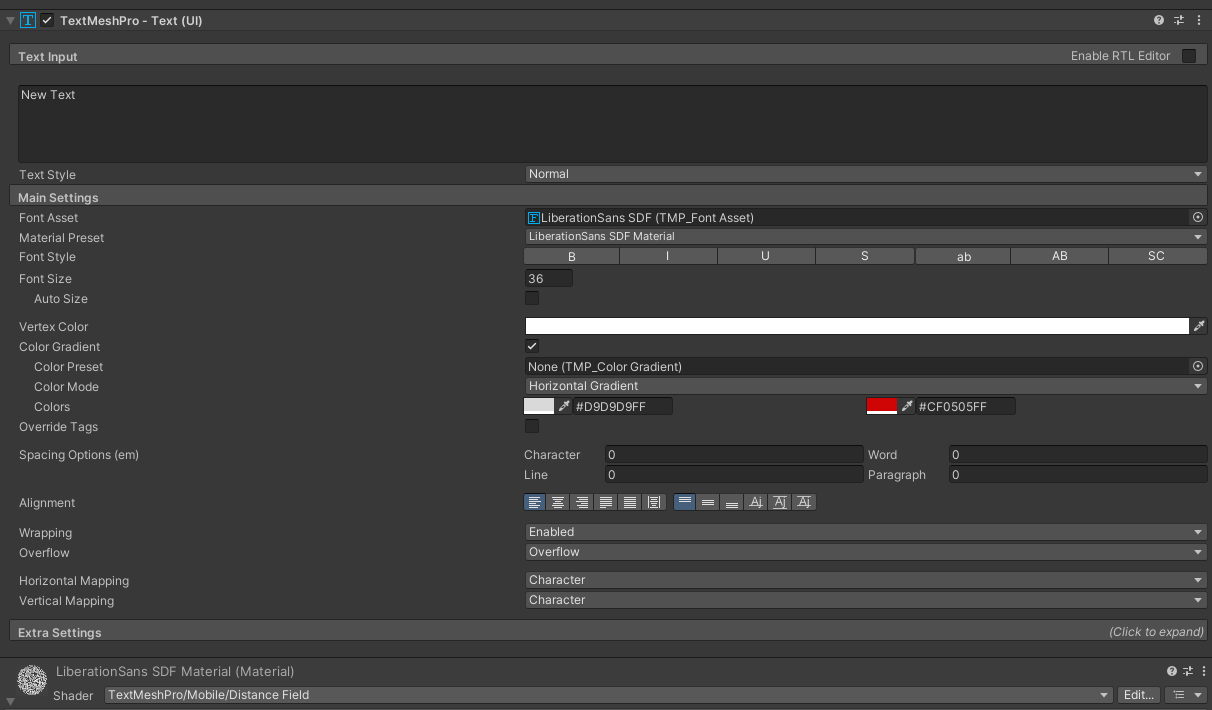The width and height of the screenshot is (1212, 710).
Task: Collapse TextMeshPro component foldout arrow
Action: tap(10, 20)
